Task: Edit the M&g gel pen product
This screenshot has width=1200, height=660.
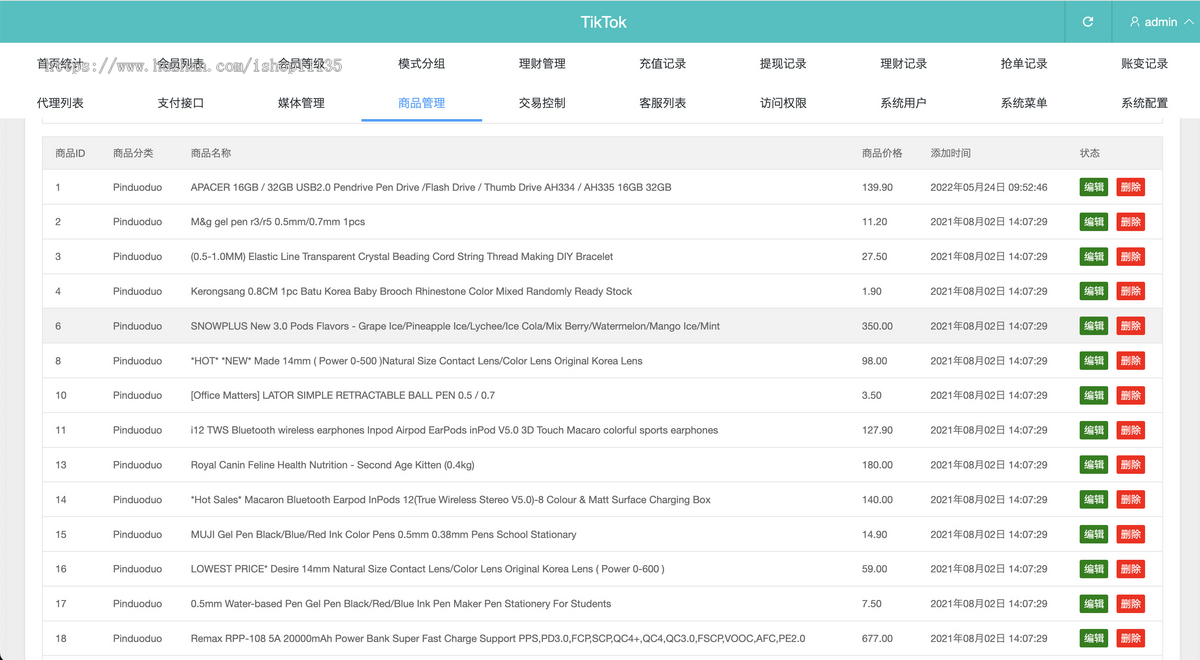Action: pyautogui.click(x=1094, y=222)
